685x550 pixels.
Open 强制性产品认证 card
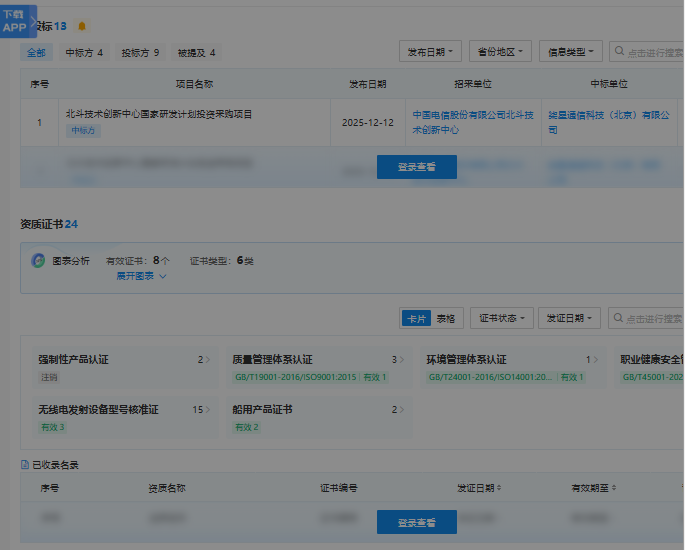[x=125, y=367]
